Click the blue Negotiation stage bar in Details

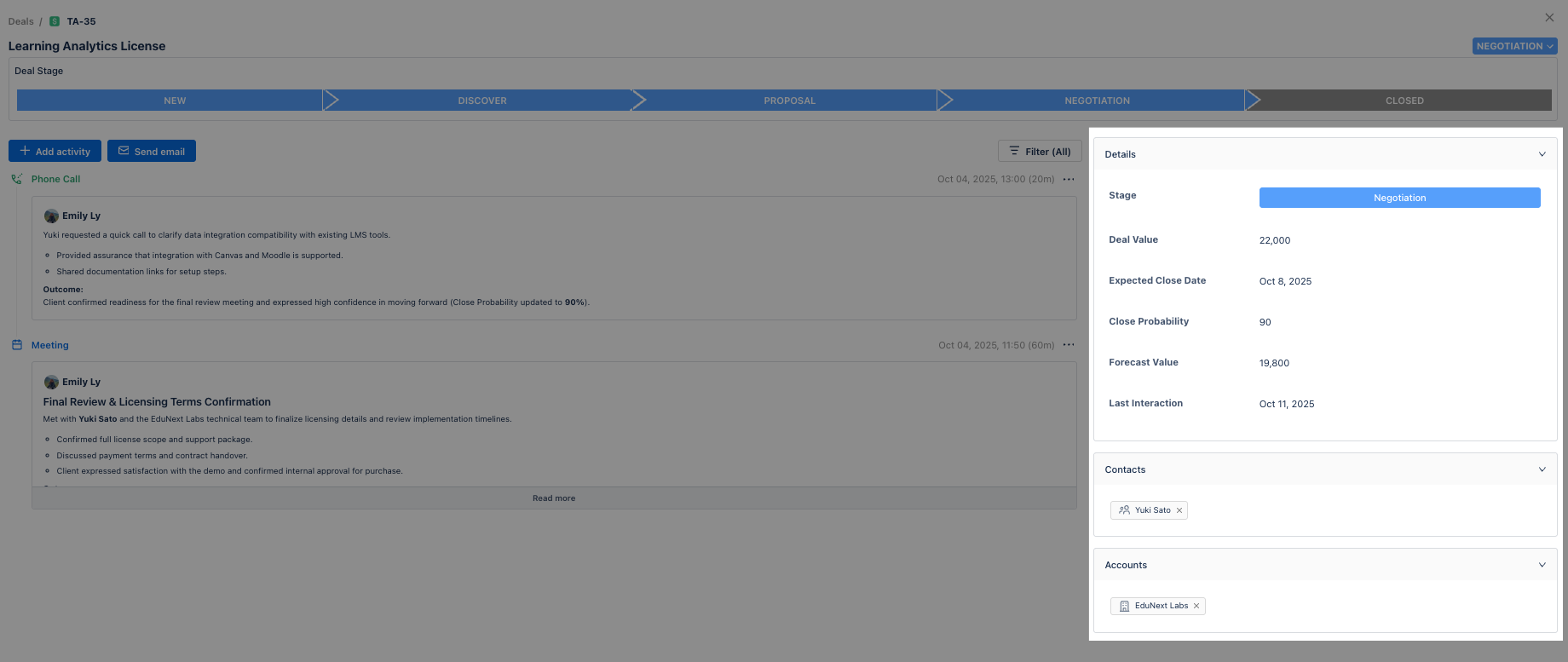click(1399, 198)
